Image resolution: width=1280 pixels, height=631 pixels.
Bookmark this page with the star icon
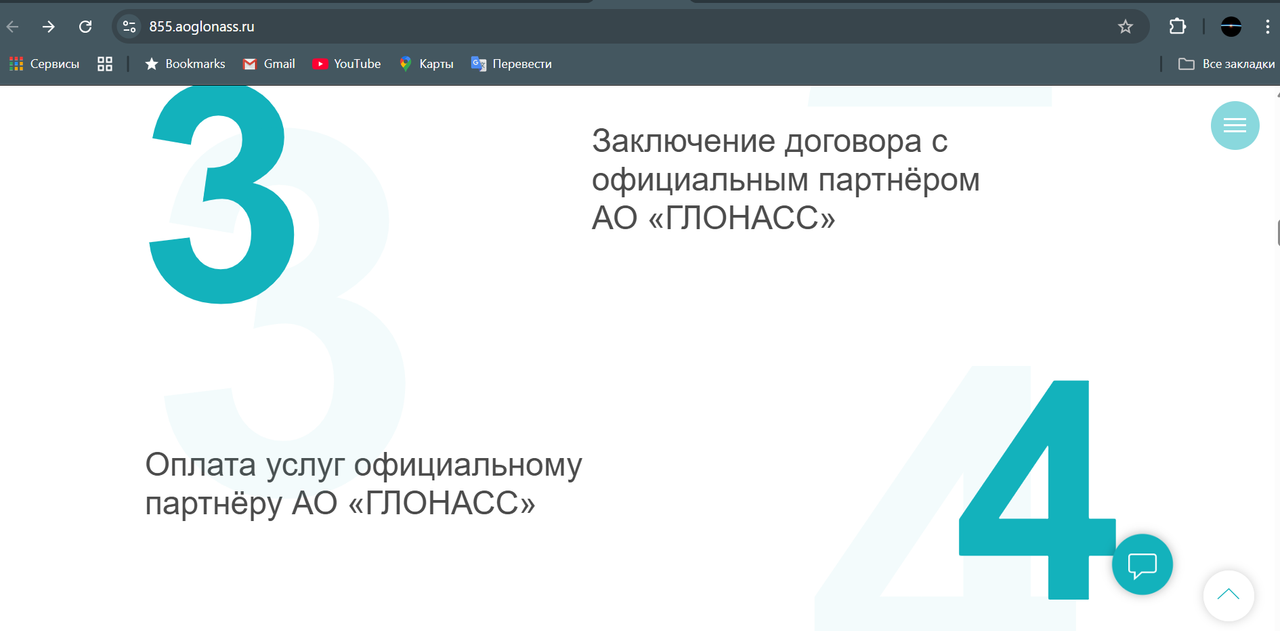[x=1125, y=27]
